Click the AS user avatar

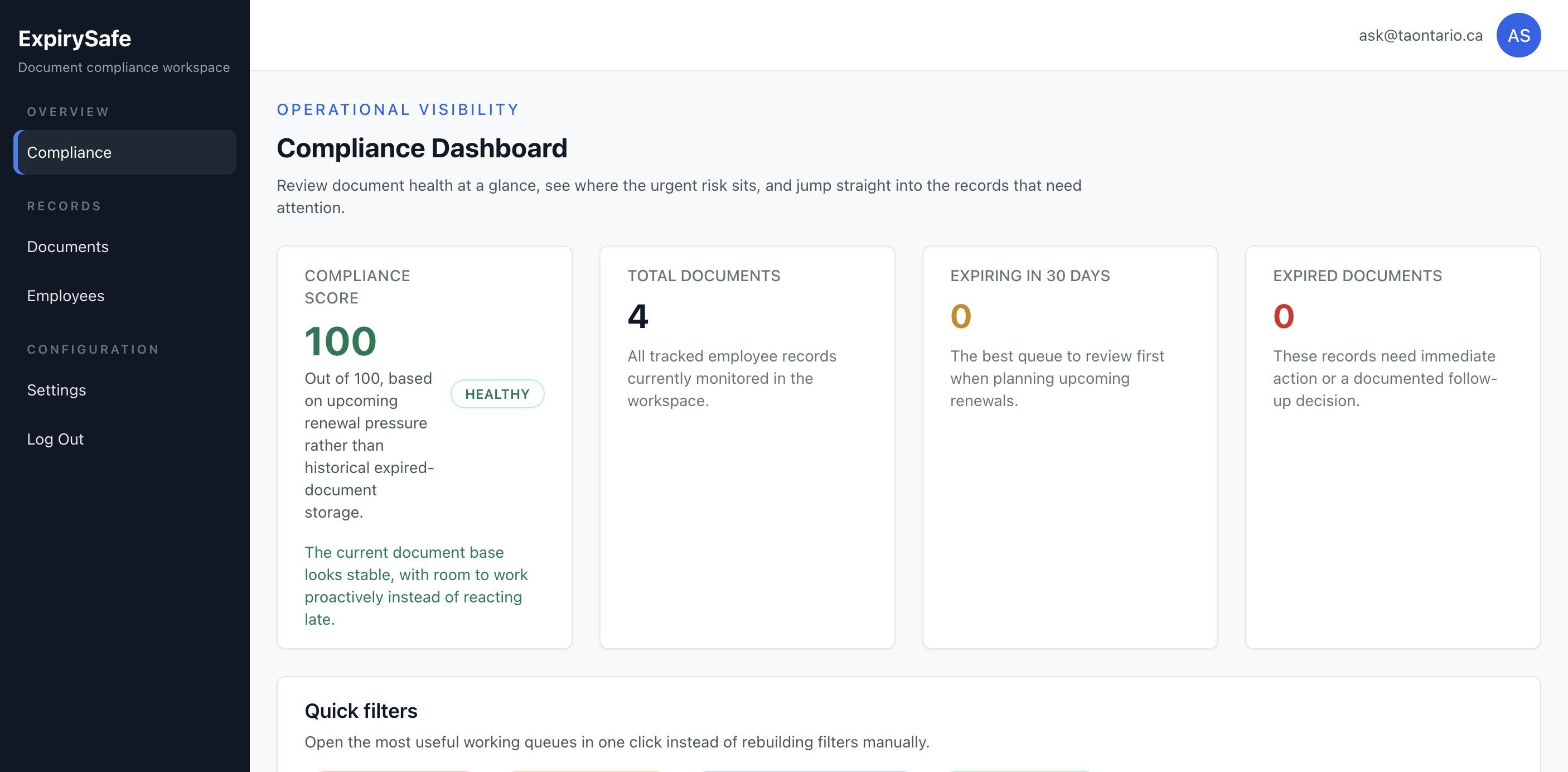(x=1518, y=35)
